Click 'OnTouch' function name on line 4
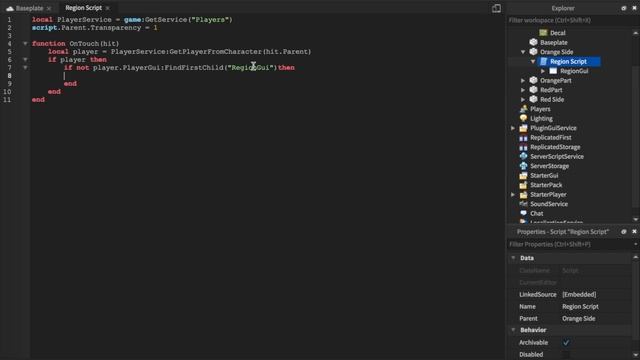This screenshot has width=640, height=360. pyautogui.click(x=84, y=44)
